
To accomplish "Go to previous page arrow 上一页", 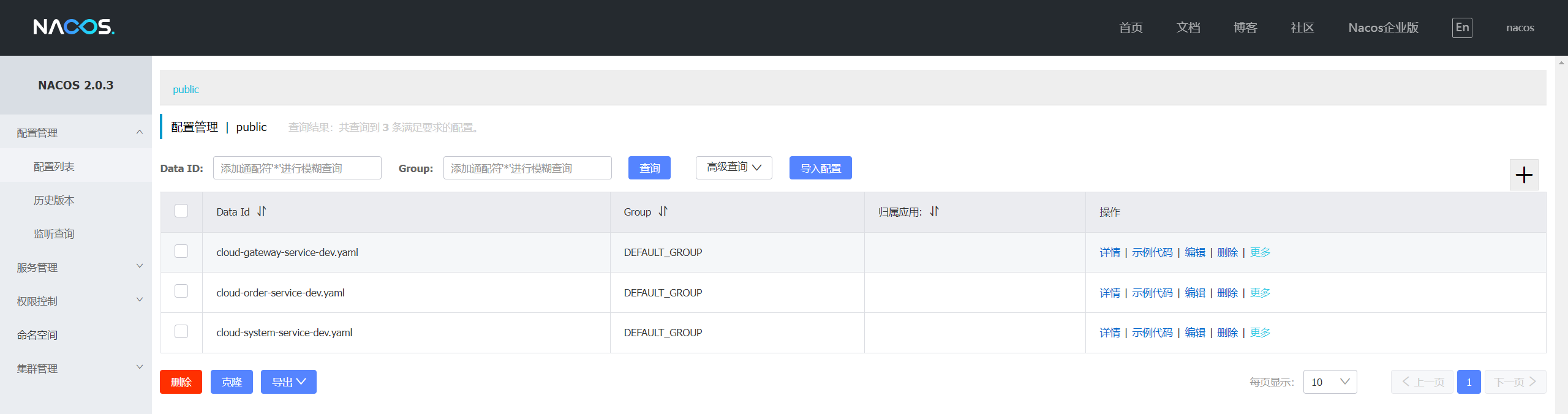I will 1422,382.
